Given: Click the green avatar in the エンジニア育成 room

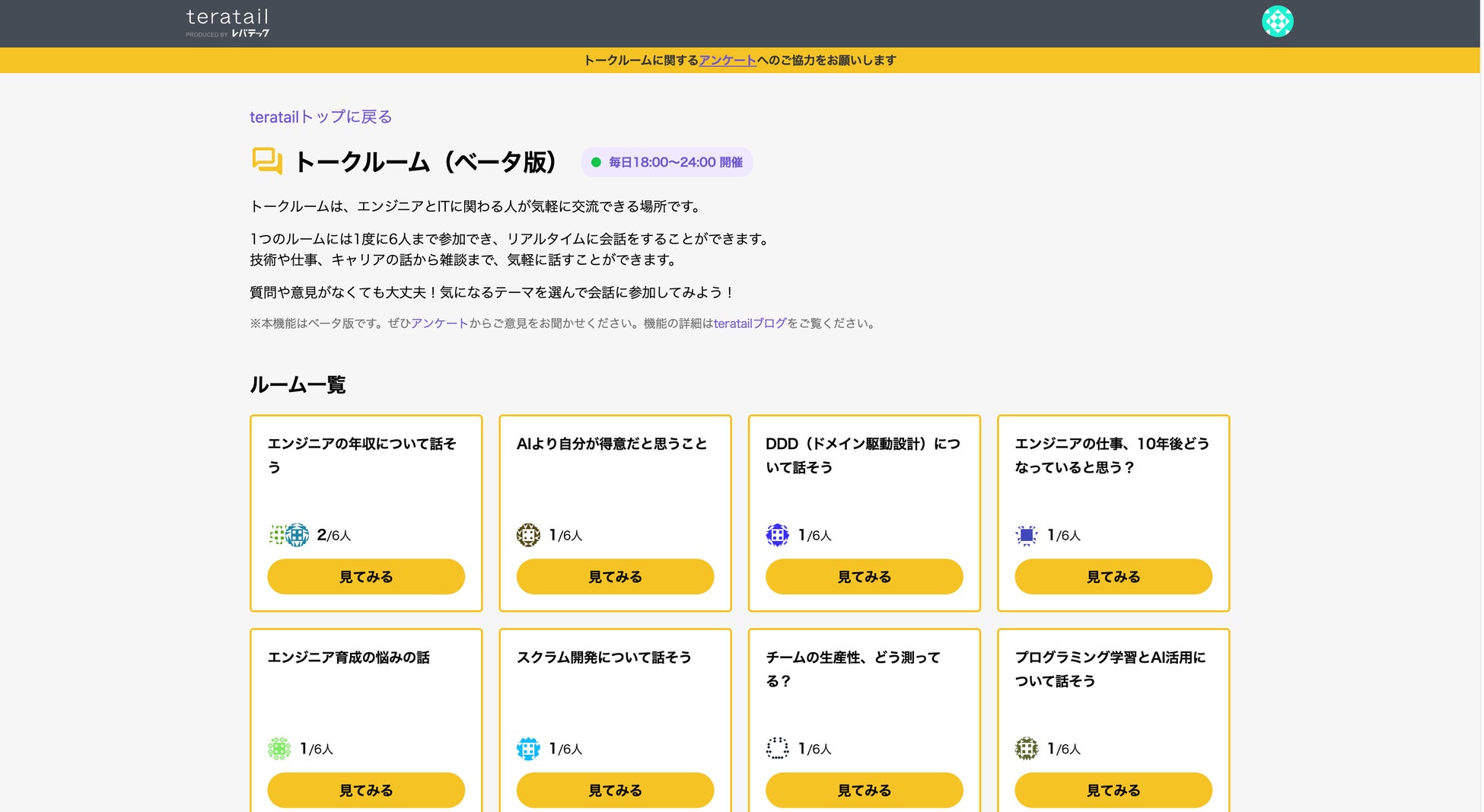Looking at the screenshot, I should pyautogui.click(x=279, y=749).
